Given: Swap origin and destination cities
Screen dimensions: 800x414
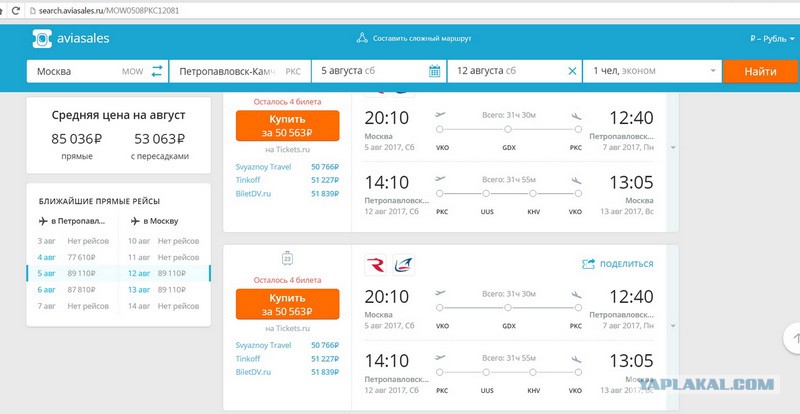Looking at the screenshot, I should coord(157,71).
